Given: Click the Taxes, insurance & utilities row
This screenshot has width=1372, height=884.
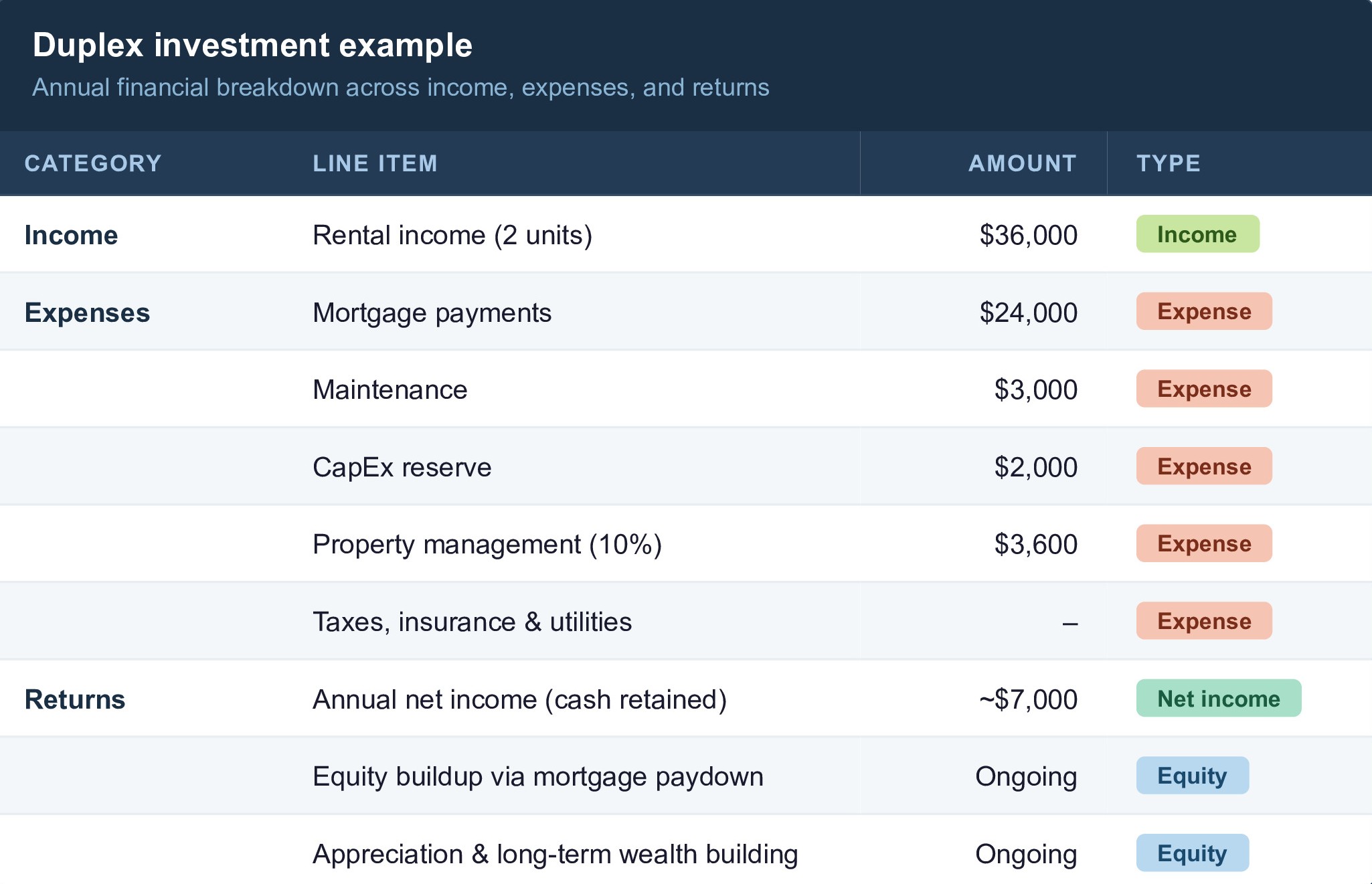Looking at the screenshot, I should tap(472, 622).
